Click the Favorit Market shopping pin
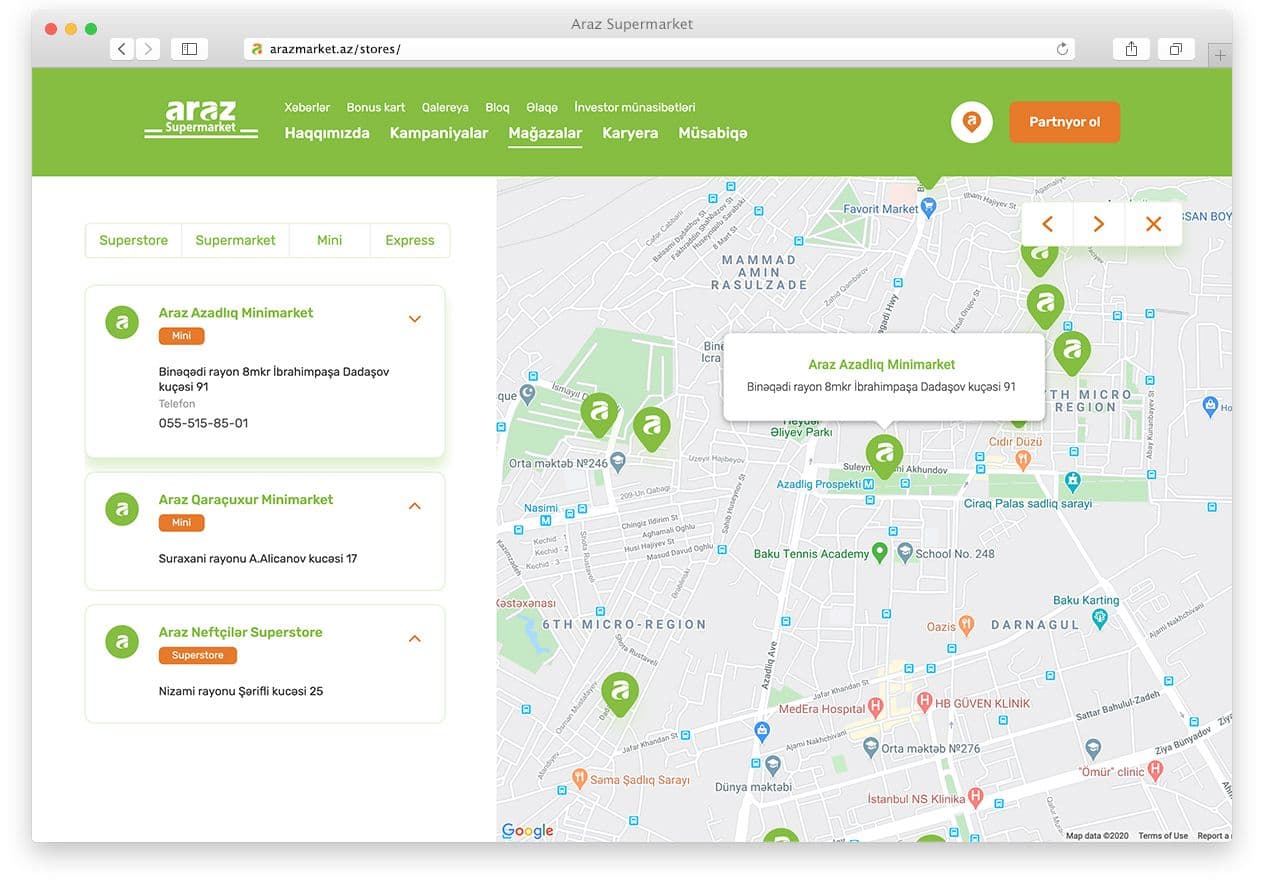The image size is (1264, 891). click(x=928, y=207)
